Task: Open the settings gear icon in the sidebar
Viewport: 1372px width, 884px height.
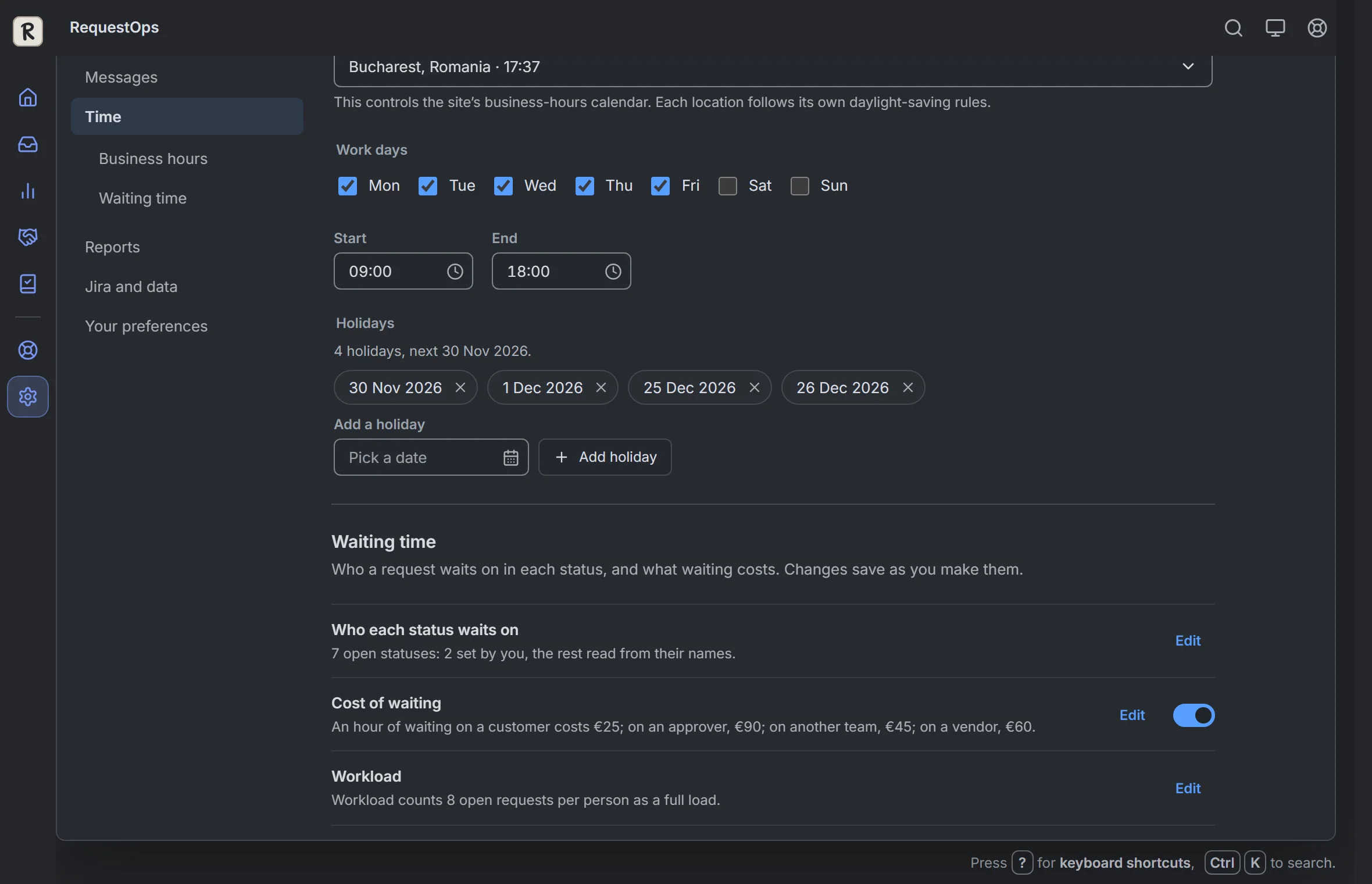Action: click(28, 397)
